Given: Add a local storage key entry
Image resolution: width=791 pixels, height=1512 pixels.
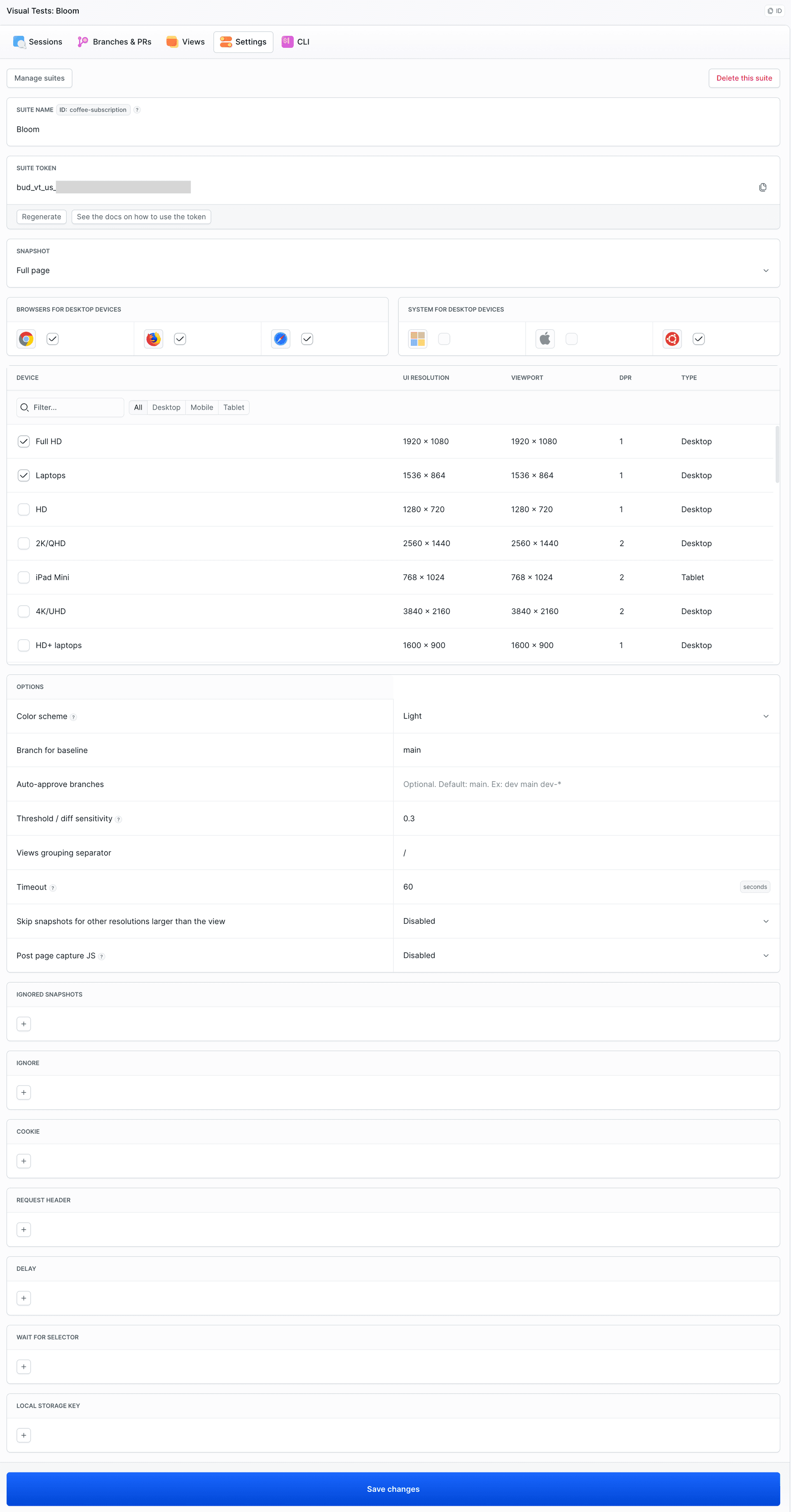Looking at the screenshot, I should coord(23,1435).
